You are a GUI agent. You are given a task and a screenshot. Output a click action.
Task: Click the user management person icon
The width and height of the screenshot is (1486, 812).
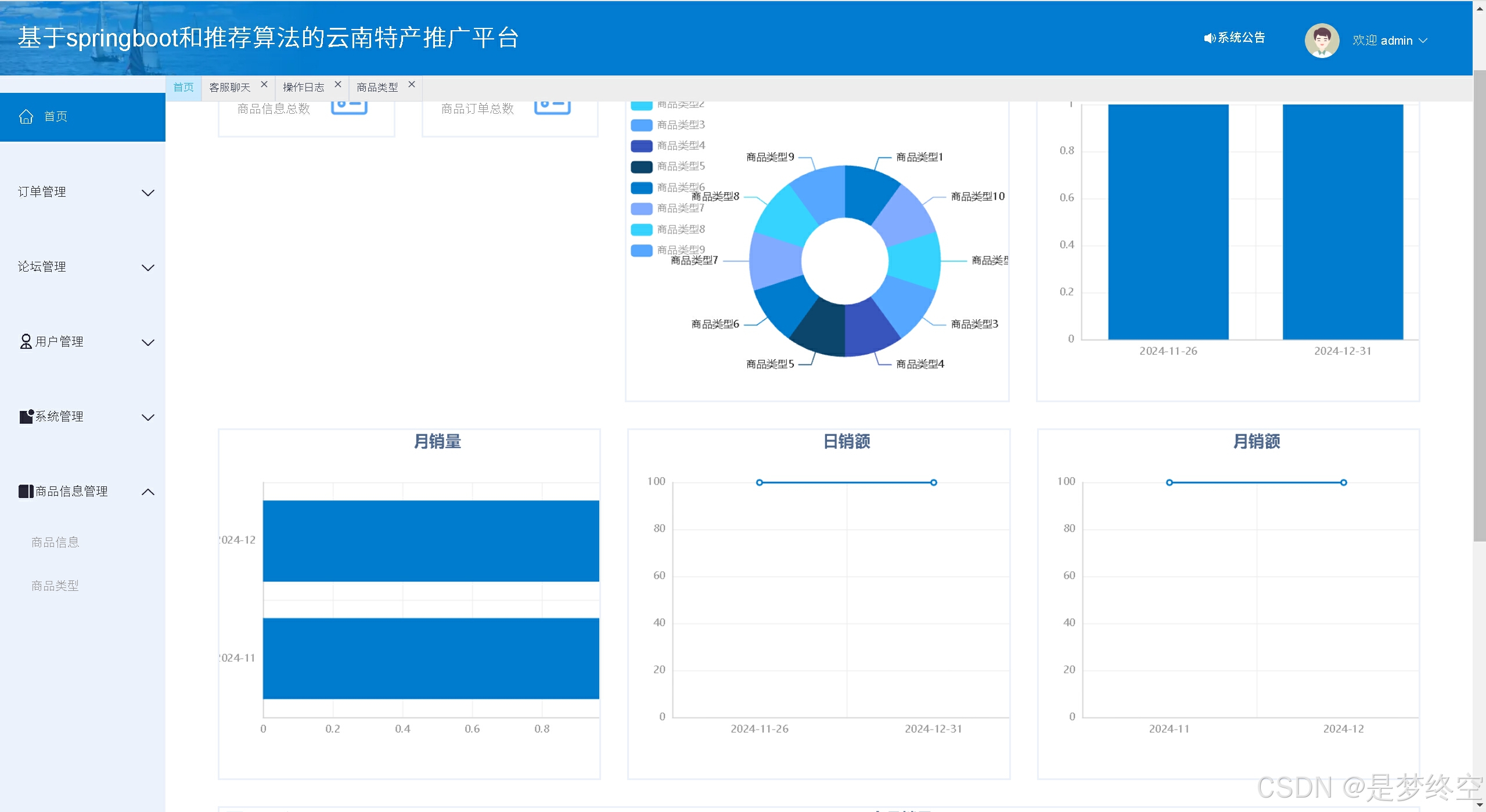(26, 341)
